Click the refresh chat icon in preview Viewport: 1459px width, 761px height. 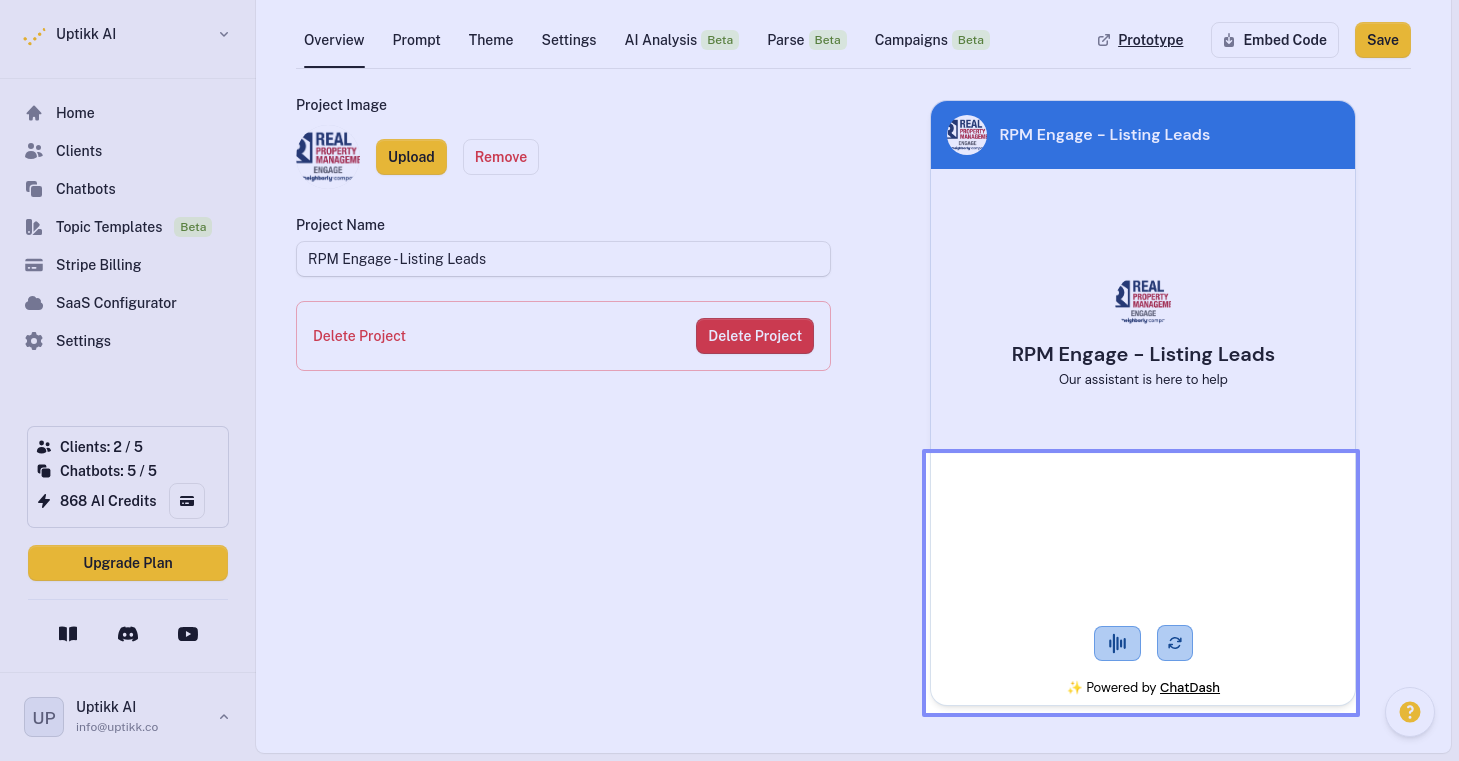(1174, 643)
